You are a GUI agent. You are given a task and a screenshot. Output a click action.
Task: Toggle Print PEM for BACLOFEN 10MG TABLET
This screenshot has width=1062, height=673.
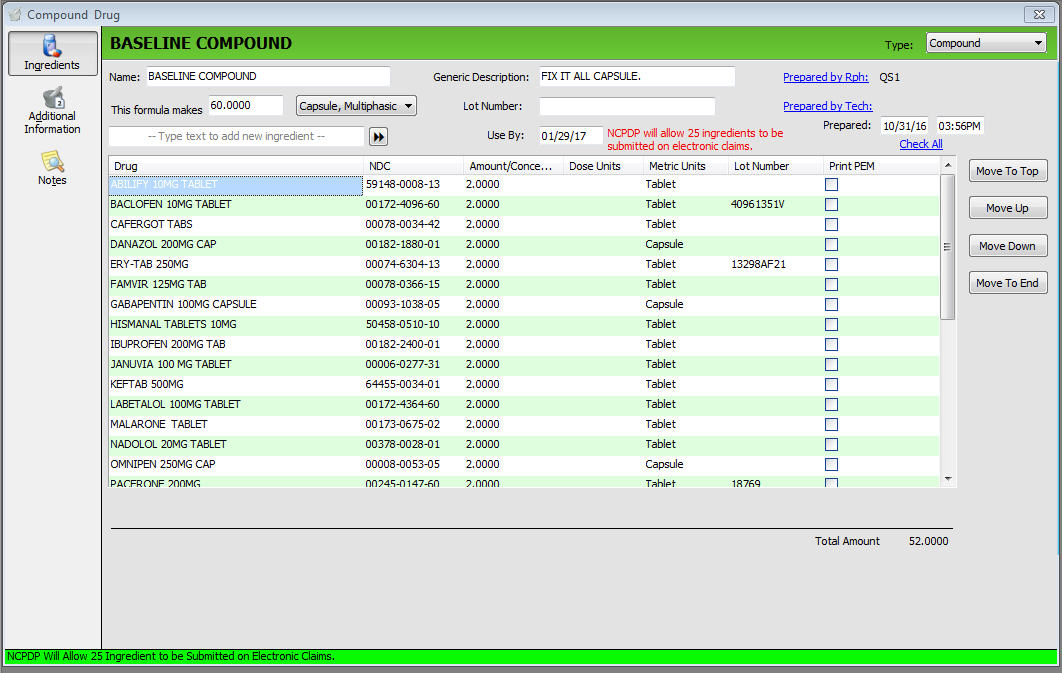tap(832, 204)
